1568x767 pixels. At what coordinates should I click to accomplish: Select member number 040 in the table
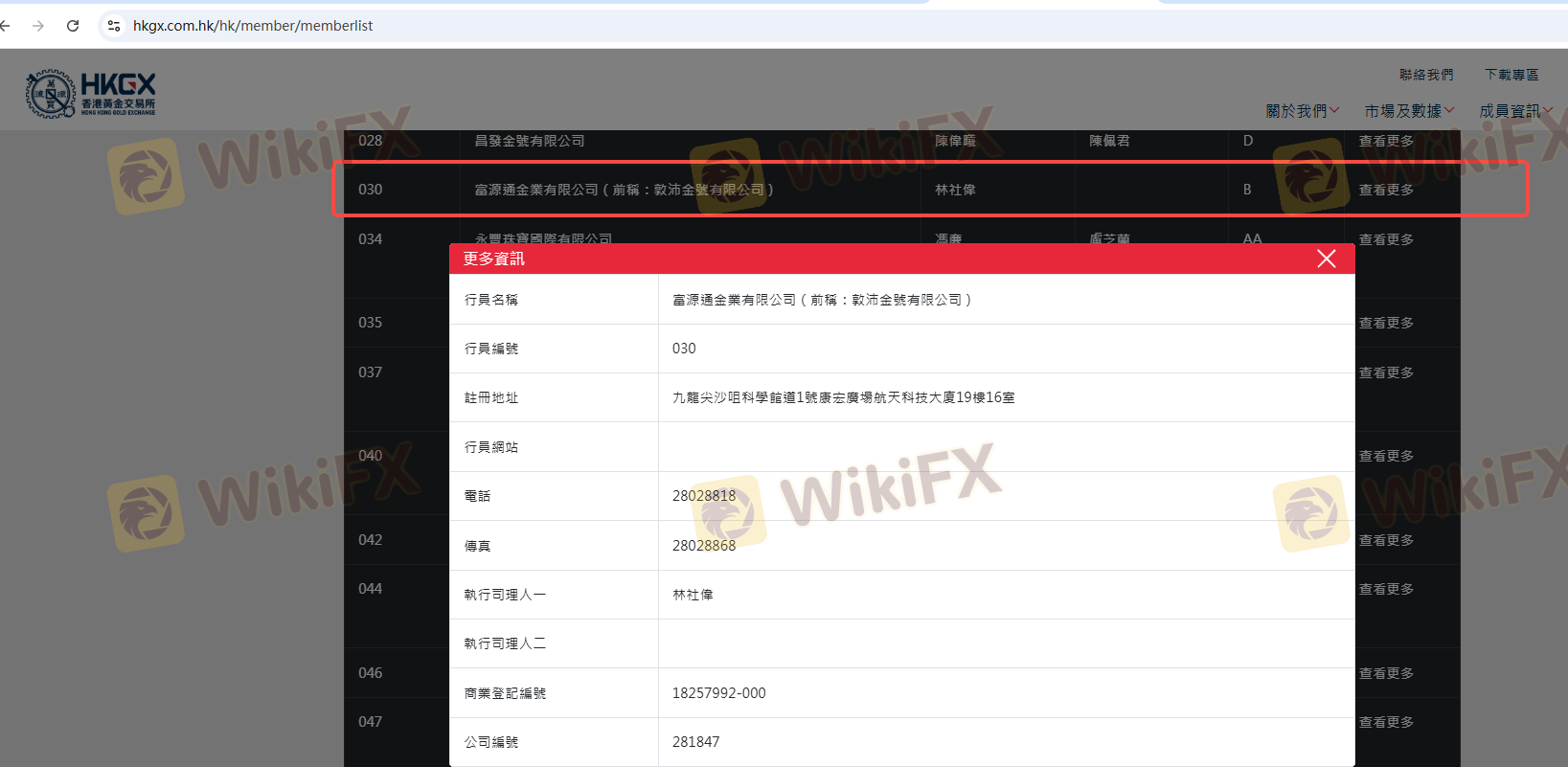(370, 456)
